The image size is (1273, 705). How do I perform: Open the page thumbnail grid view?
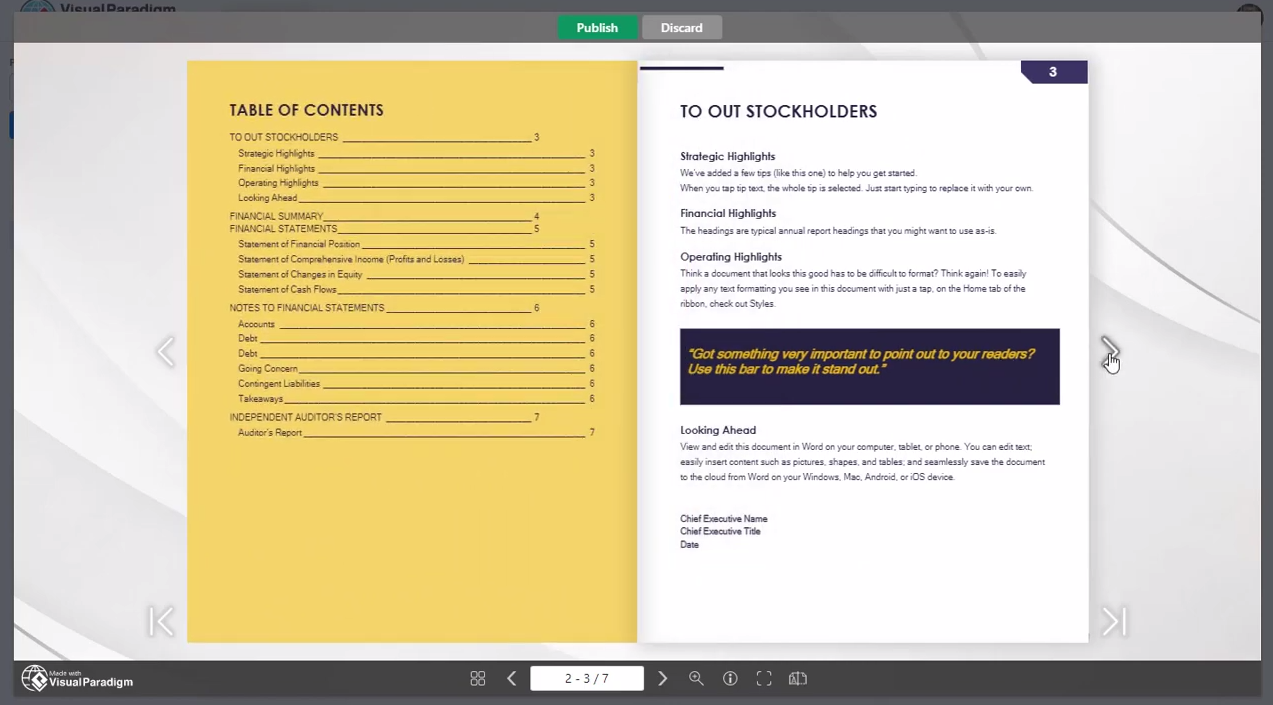click(477, 678)
